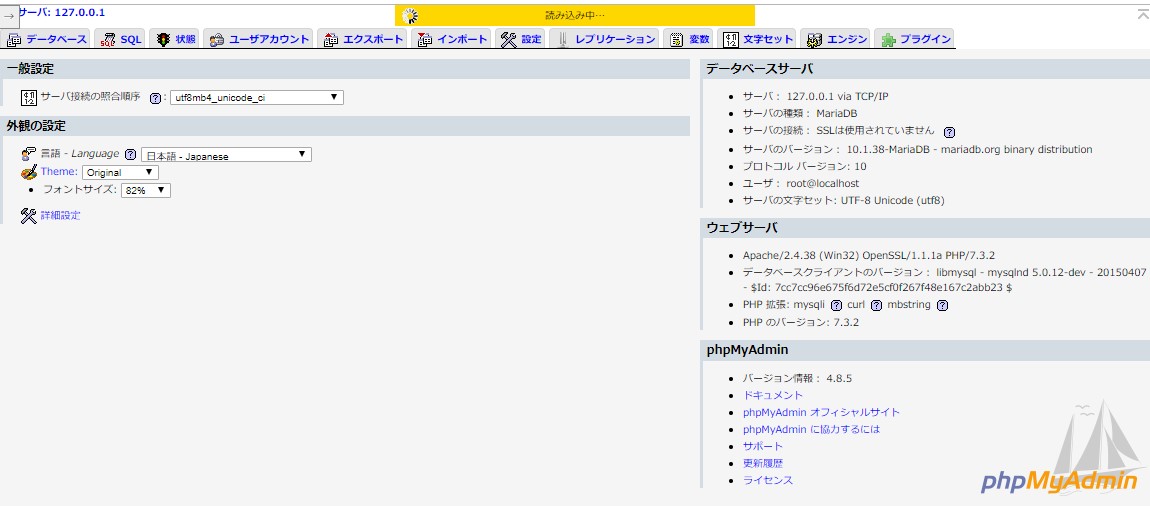Click the サーバ: 127.0.0.1 breadcrumb link

(62, 12)
